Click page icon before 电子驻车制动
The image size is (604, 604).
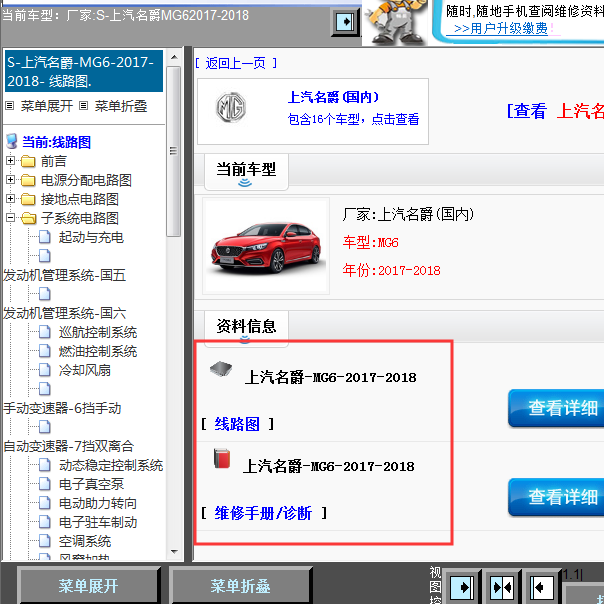(45, 522)
